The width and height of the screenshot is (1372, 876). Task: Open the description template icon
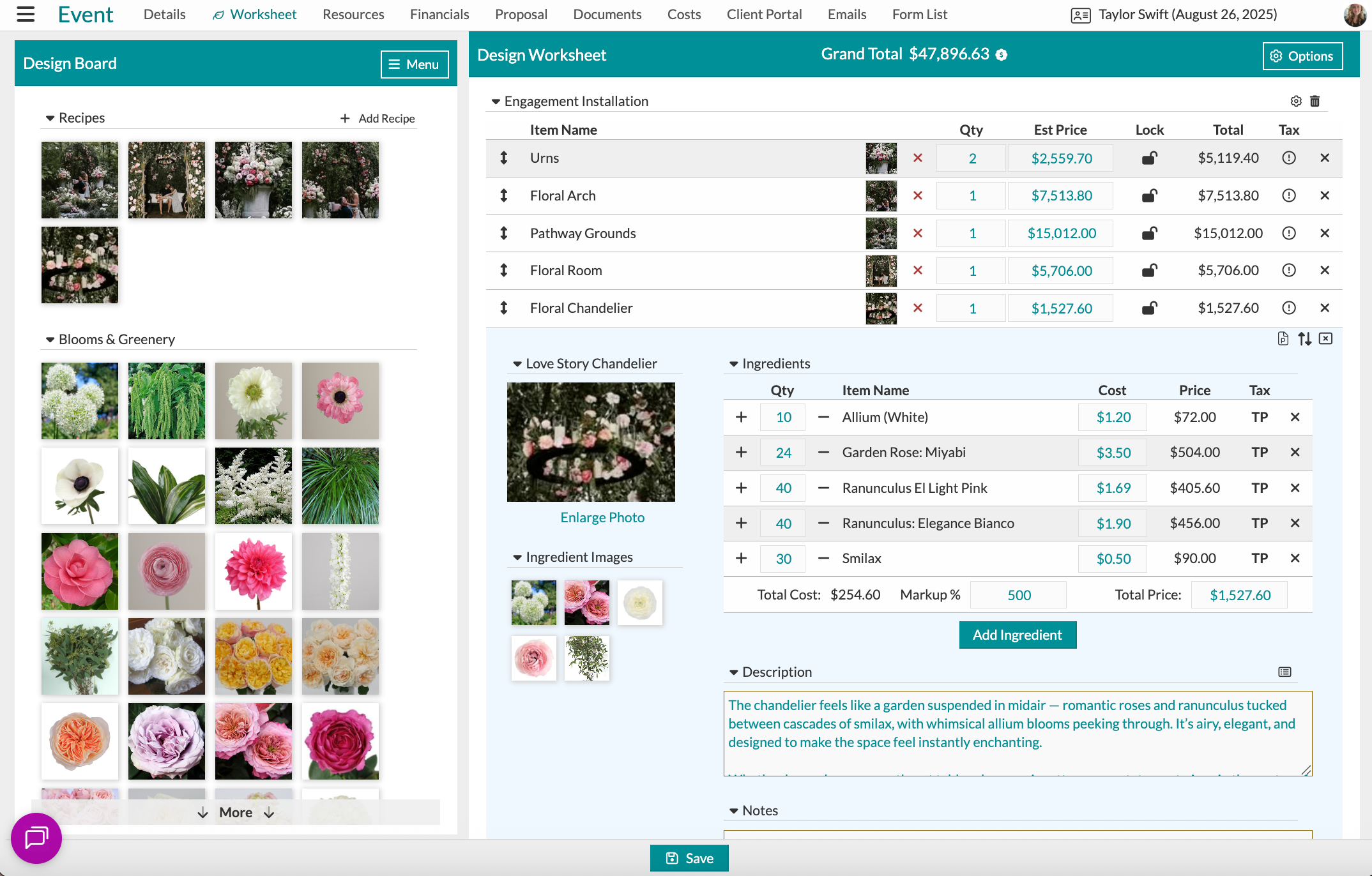[1284, 672]
